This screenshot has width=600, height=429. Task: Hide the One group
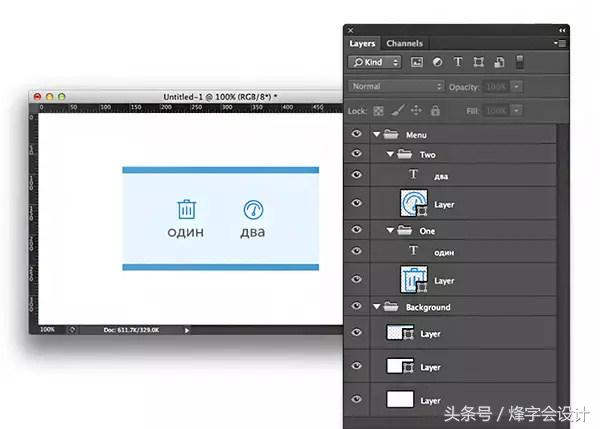pyautogui.click(x=357, y=230)
